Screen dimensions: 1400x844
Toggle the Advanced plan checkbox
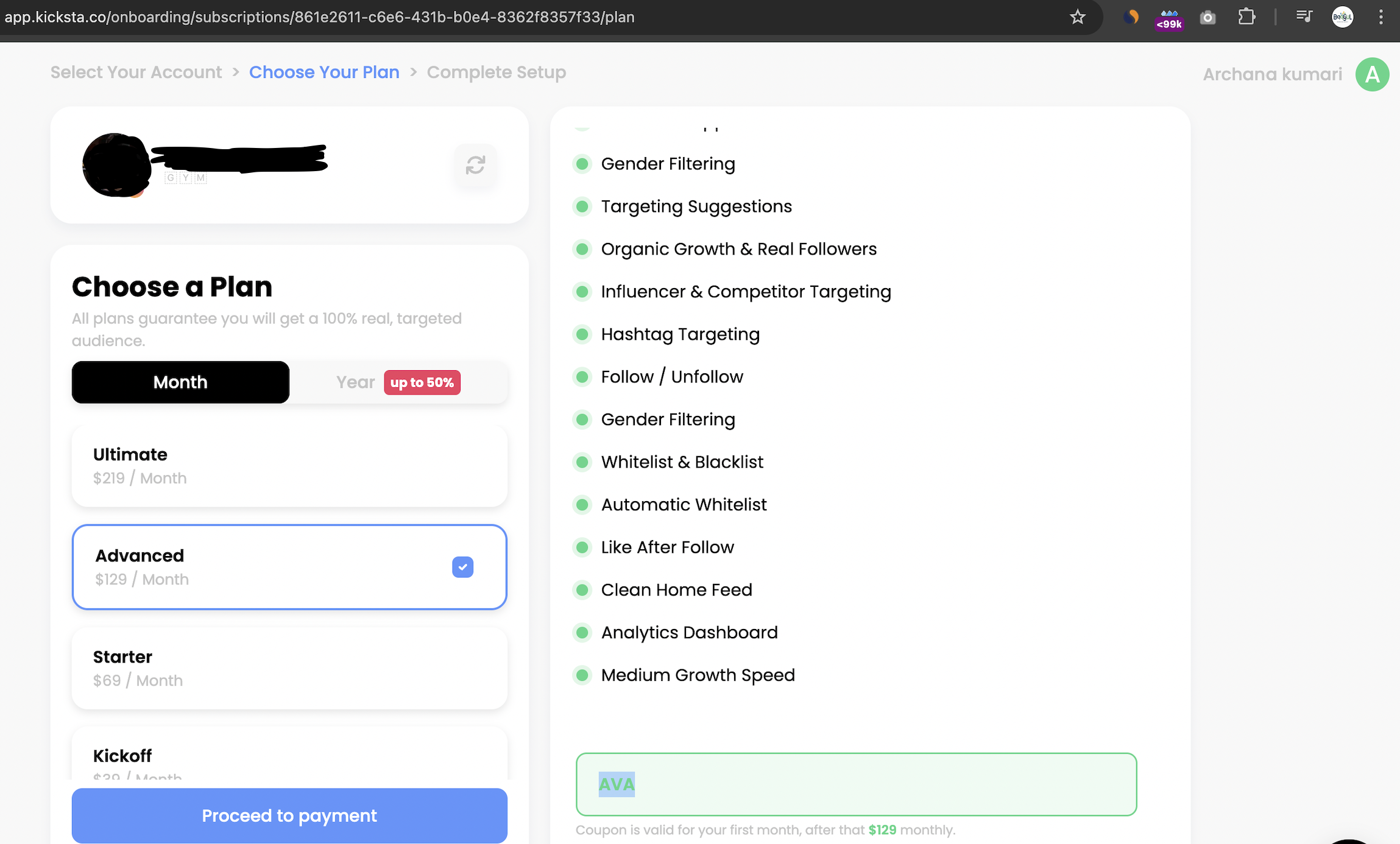point(462,567)
